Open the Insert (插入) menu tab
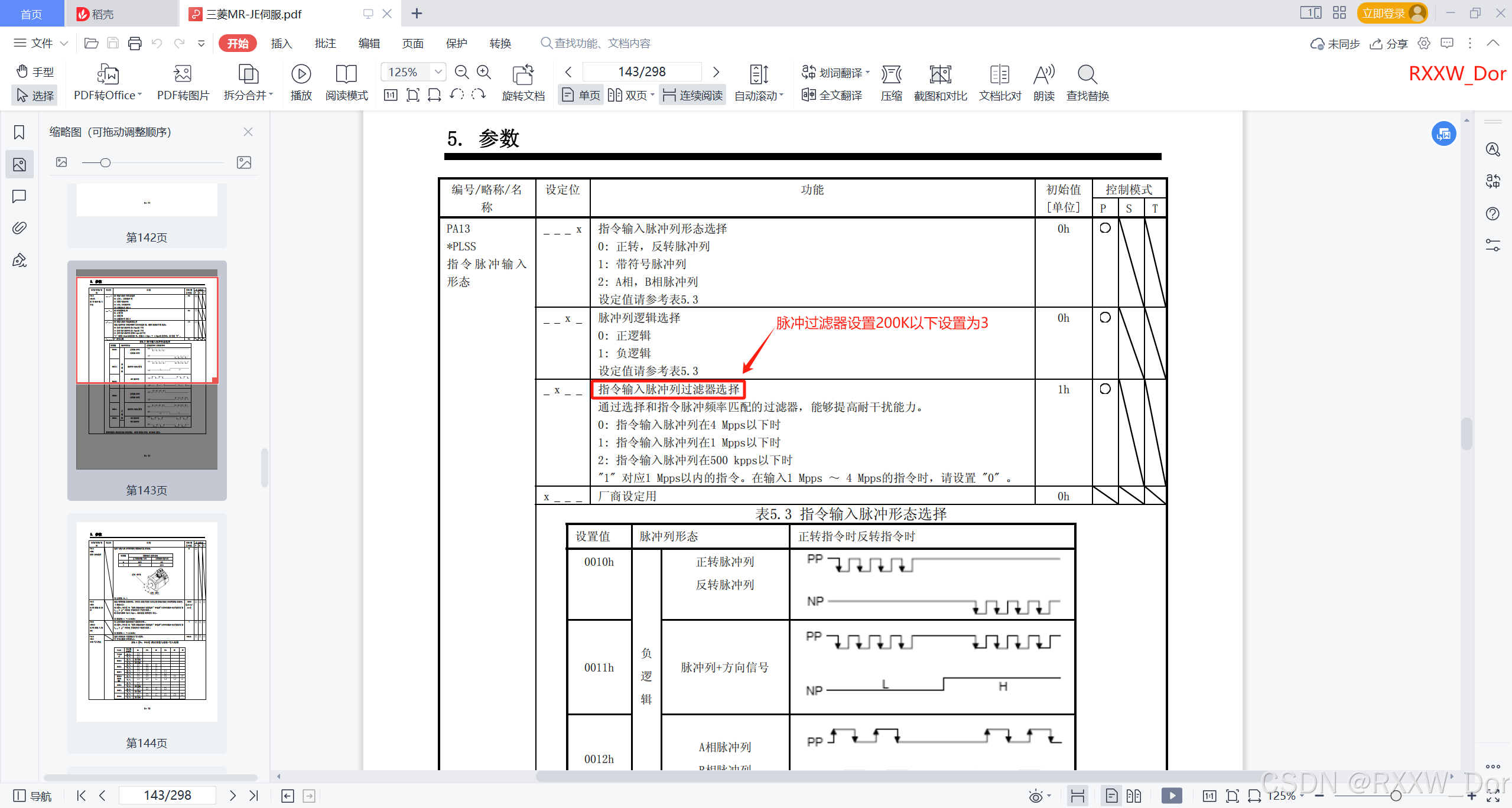This screenshot has width=1512, height=808. click(281, 43)
